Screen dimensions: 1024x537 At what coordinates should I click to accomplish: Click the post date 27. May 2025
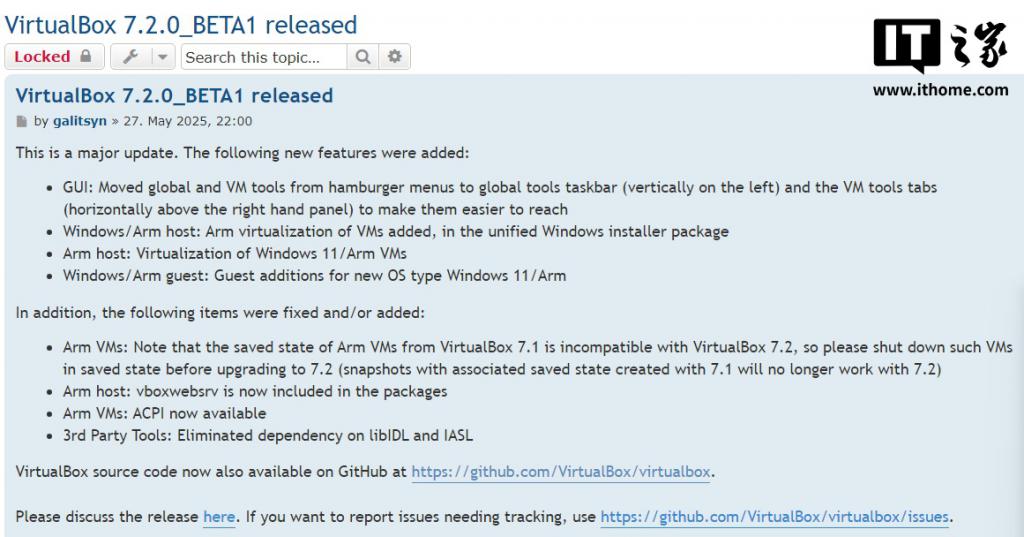188,122
